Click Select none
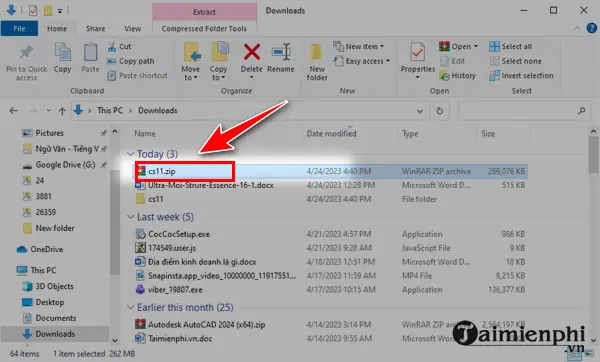600x362 pixels. (x=515, y=61)
